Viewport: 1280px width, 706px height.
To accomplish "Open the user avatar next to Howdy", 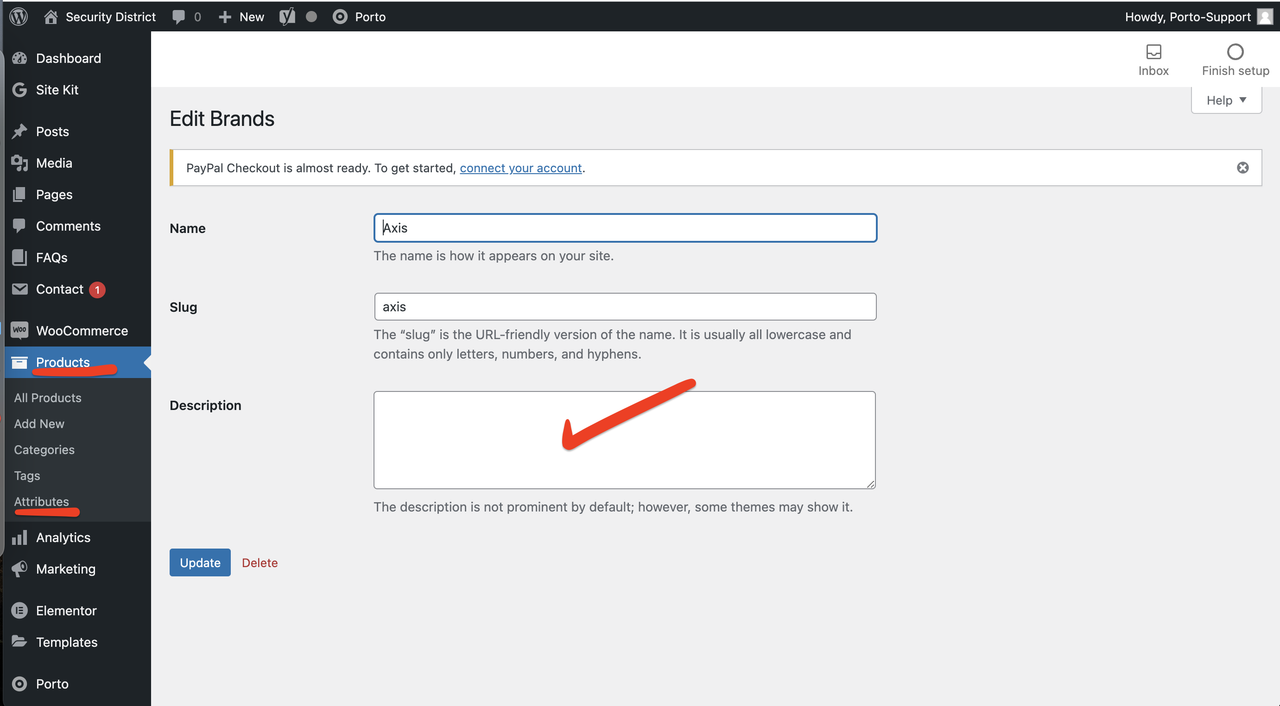I will (x=1265, y=16).
